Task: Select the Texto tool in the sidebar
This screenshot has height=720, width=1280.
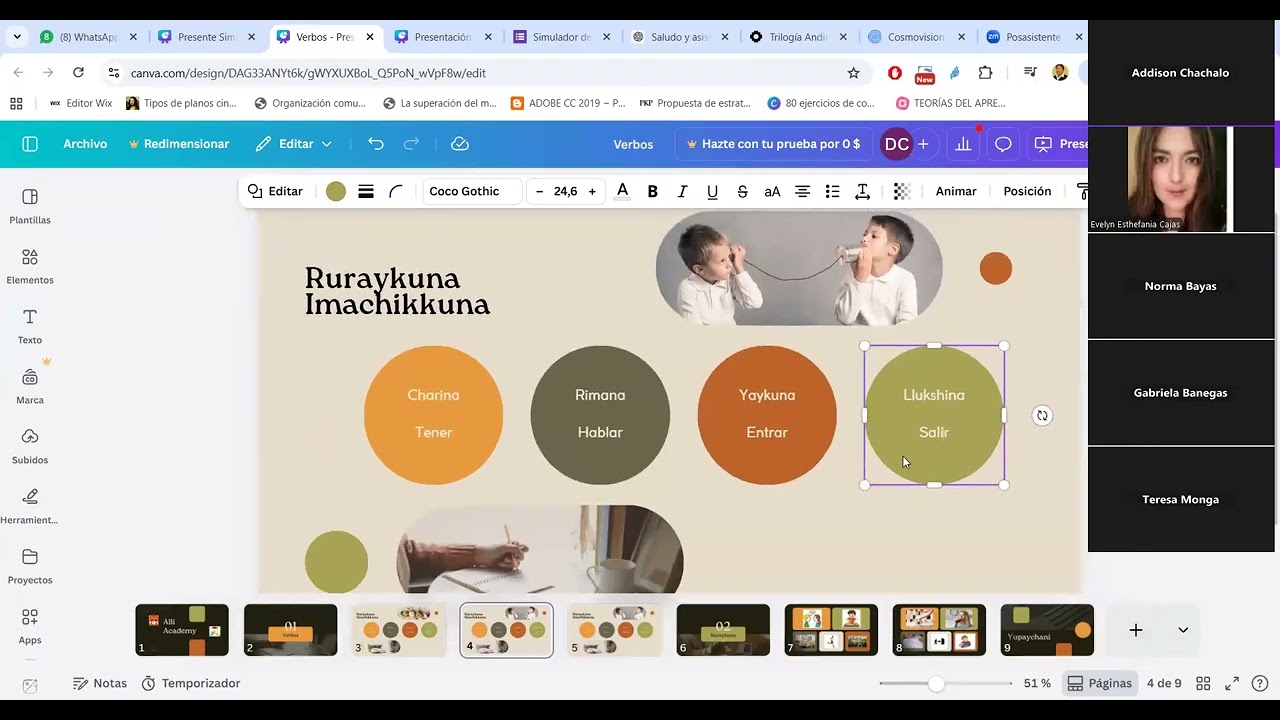Action: (x=30, y=327)
